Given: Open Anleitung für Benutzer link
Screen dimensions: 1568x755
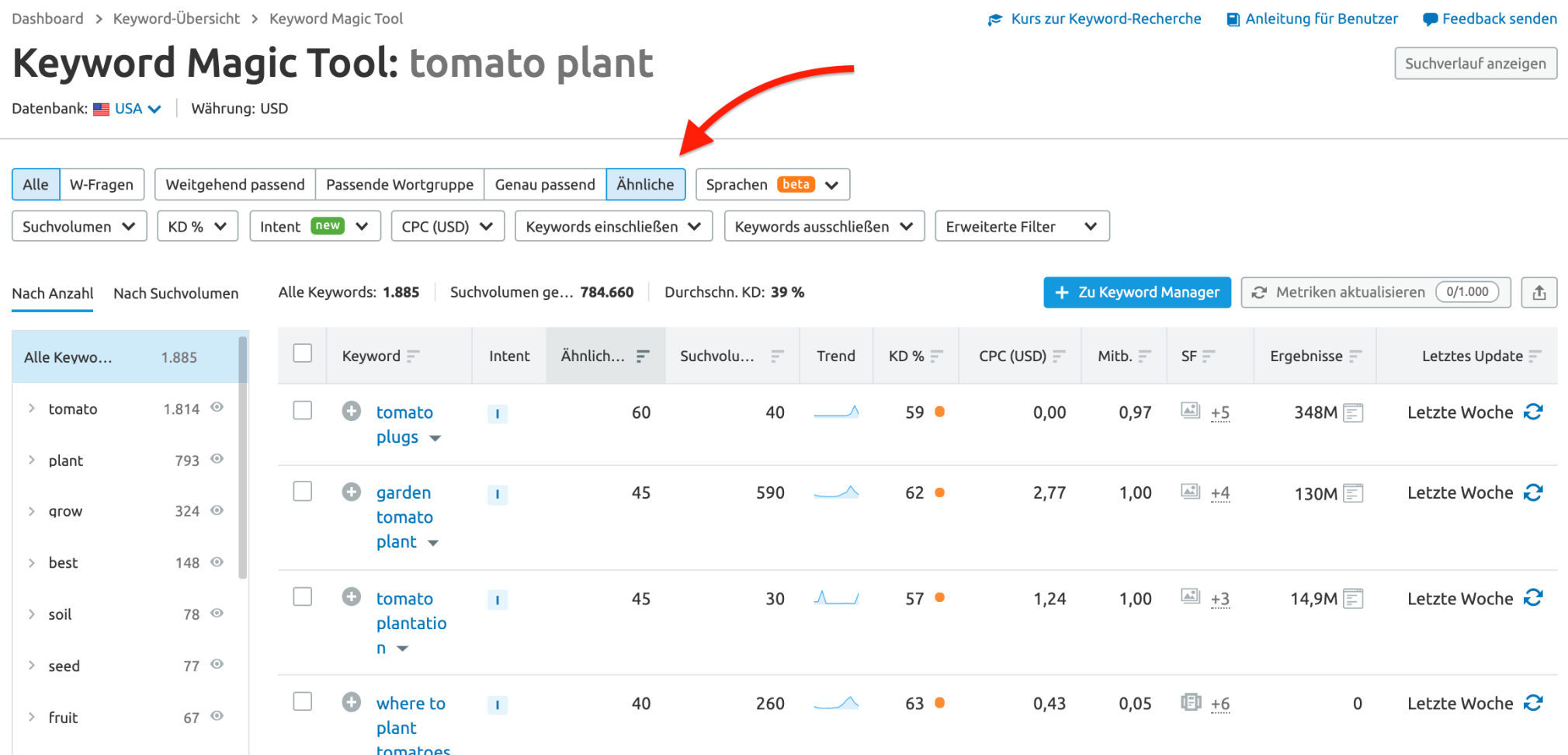Looking at the screenshot, I should pyautogui.click(x=1313, y=19).
